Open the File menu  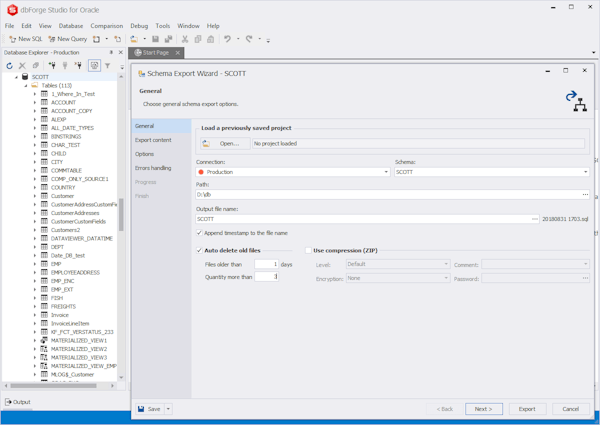click(10, 26)
